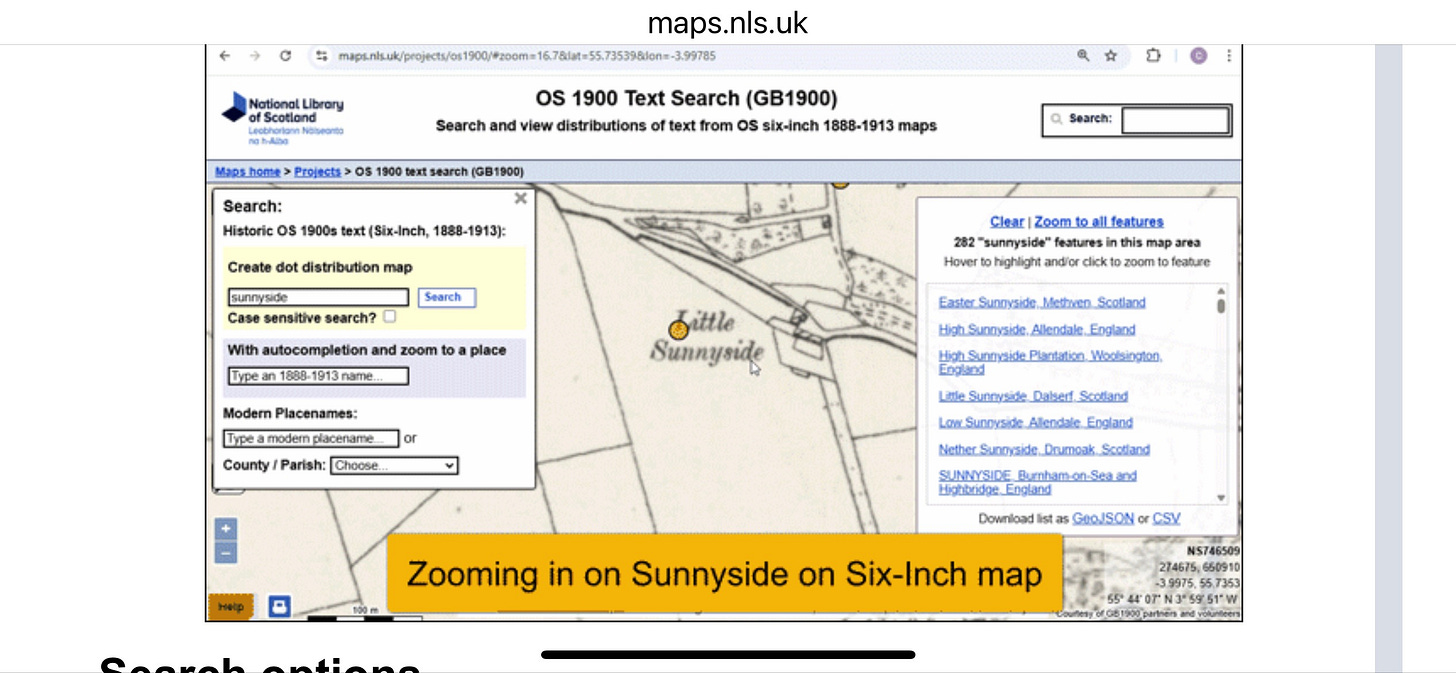The width and height of the screenshot is (1456, 673).
Task: Click the Search button beside sunnyside field
Action: [446, 297]
